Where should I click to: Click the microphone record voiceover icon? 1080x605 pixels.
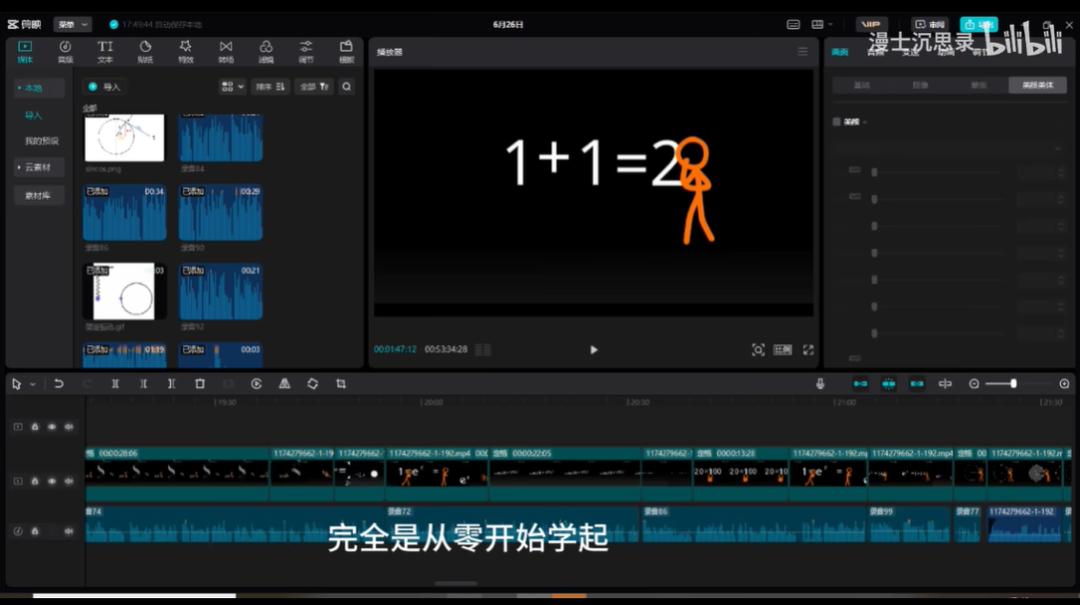point(820,384)
